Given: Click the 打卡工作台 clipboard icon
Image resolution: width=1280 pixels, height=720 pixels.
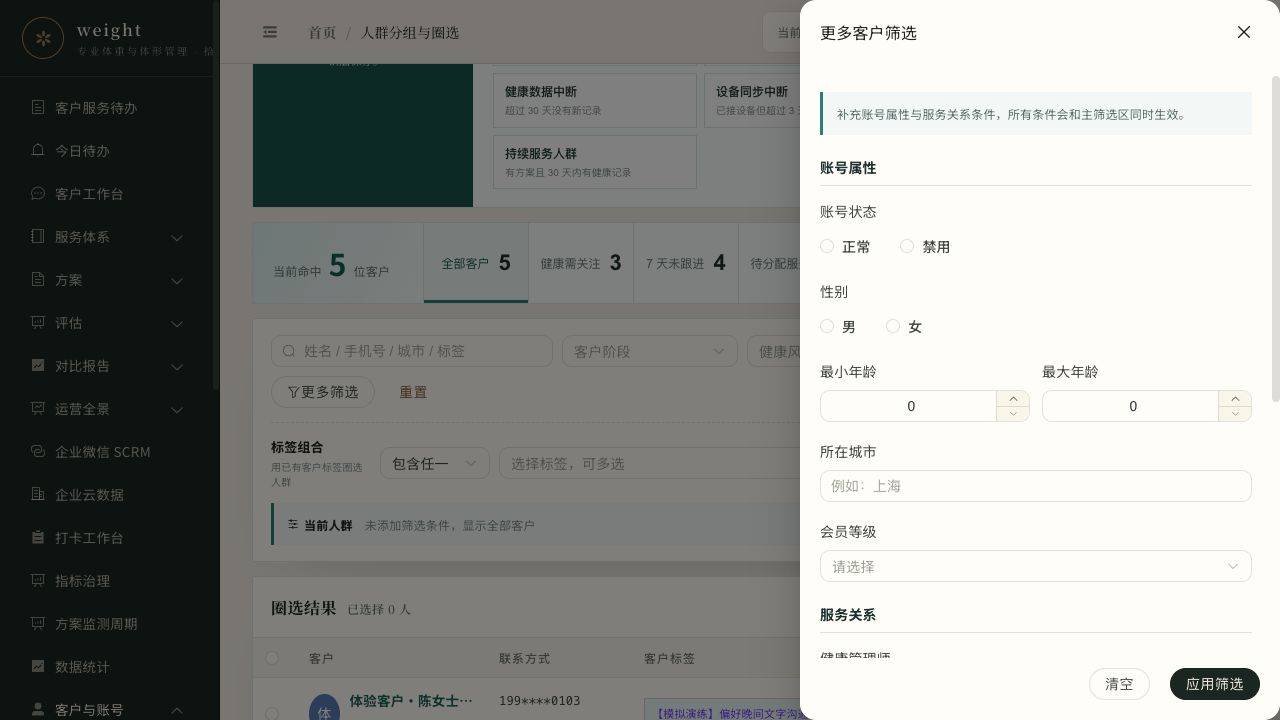Looking at the screenshot, I should click(x=38, y=537).
